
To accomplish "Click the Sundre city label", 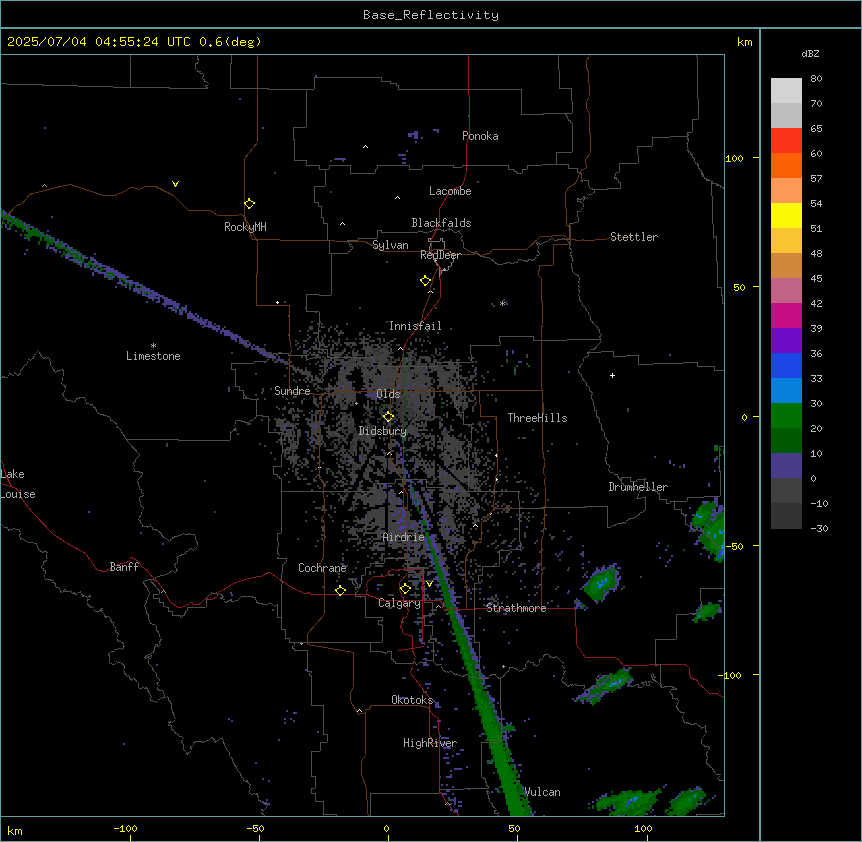I will 292,391.
